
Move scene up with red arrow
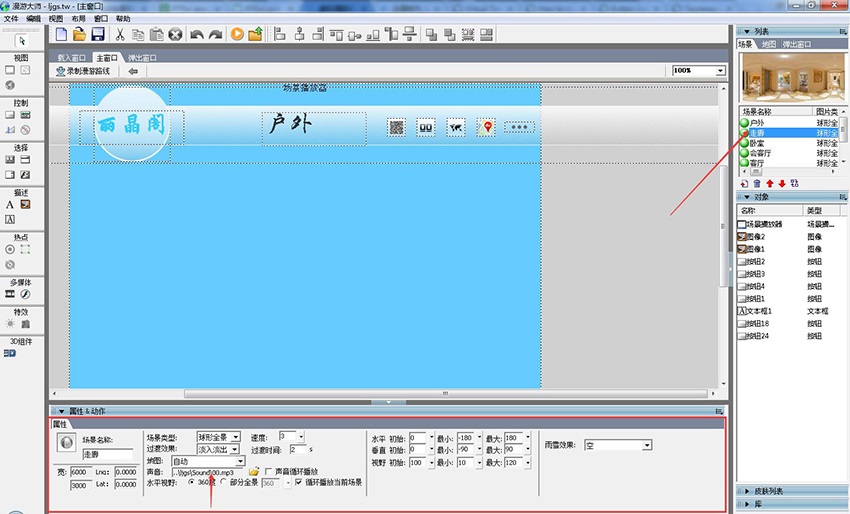point(769,183)
